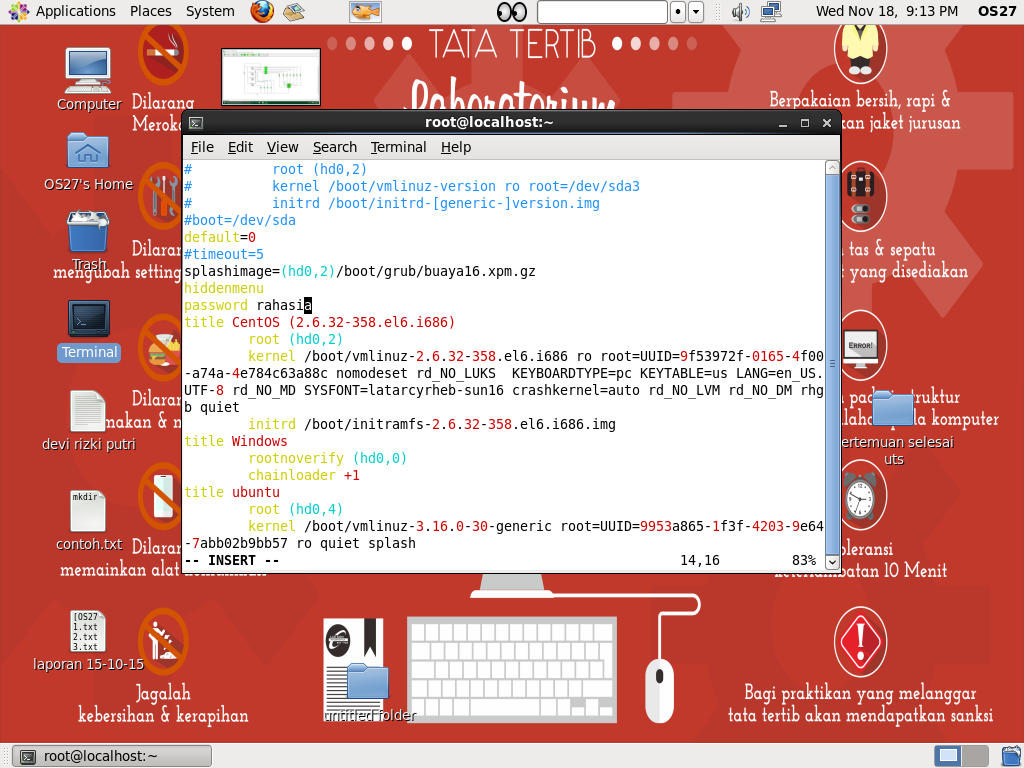Minimize the root@localhost terminal window
1024x768 pixels.
coord(782,123)
